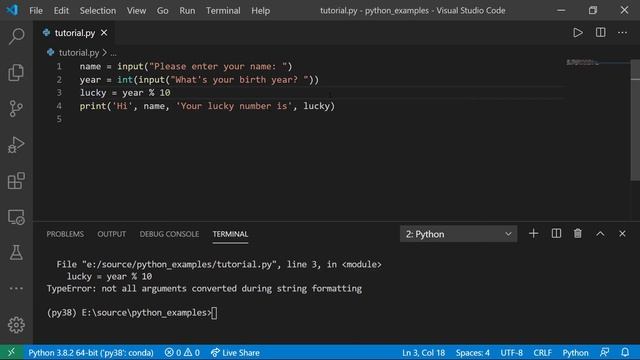
Task: Open the View menu
Action: click(x=136, y=11)
